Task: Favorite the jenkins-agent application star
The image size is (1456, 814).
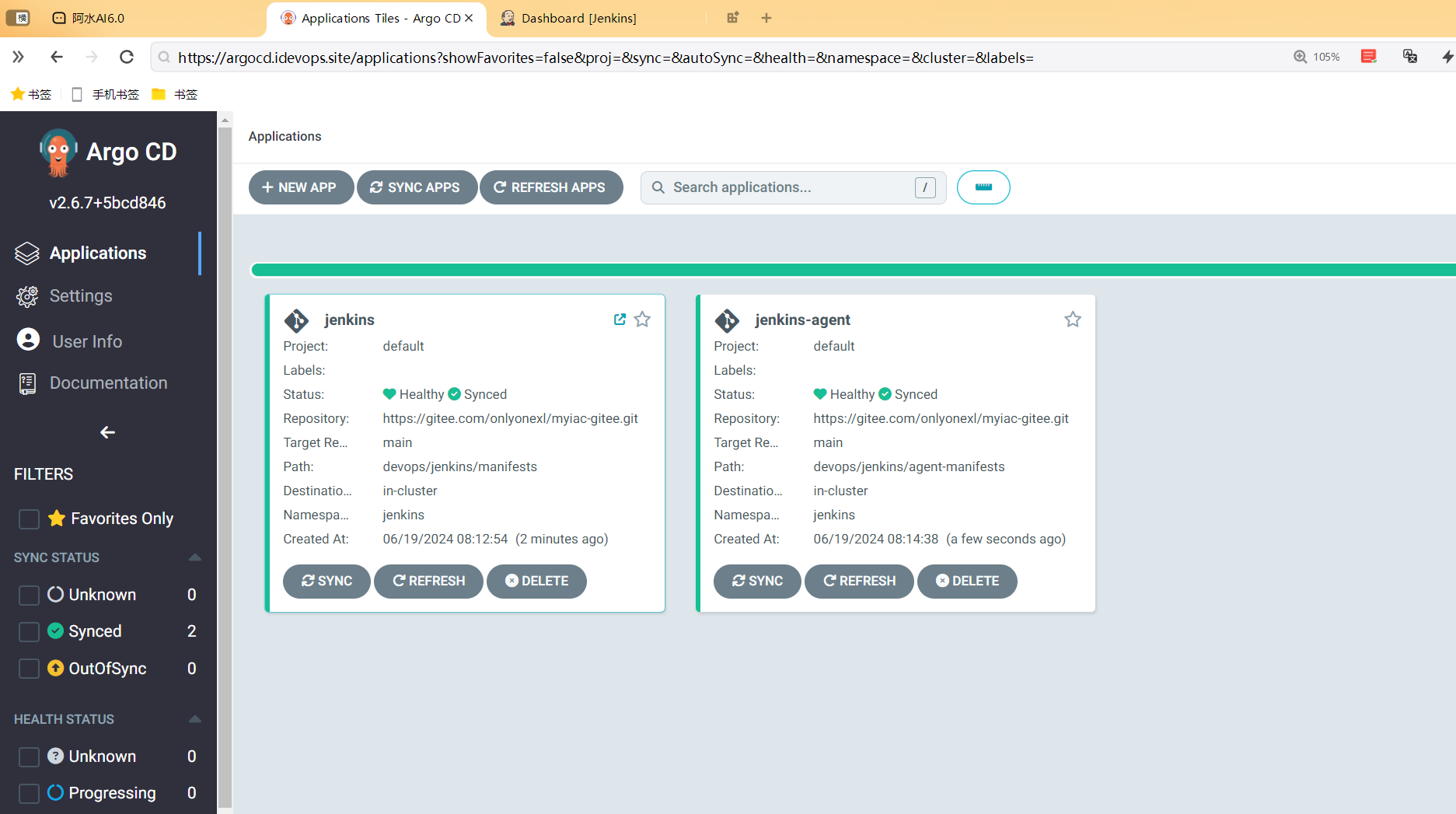Action: [1073, 320]
